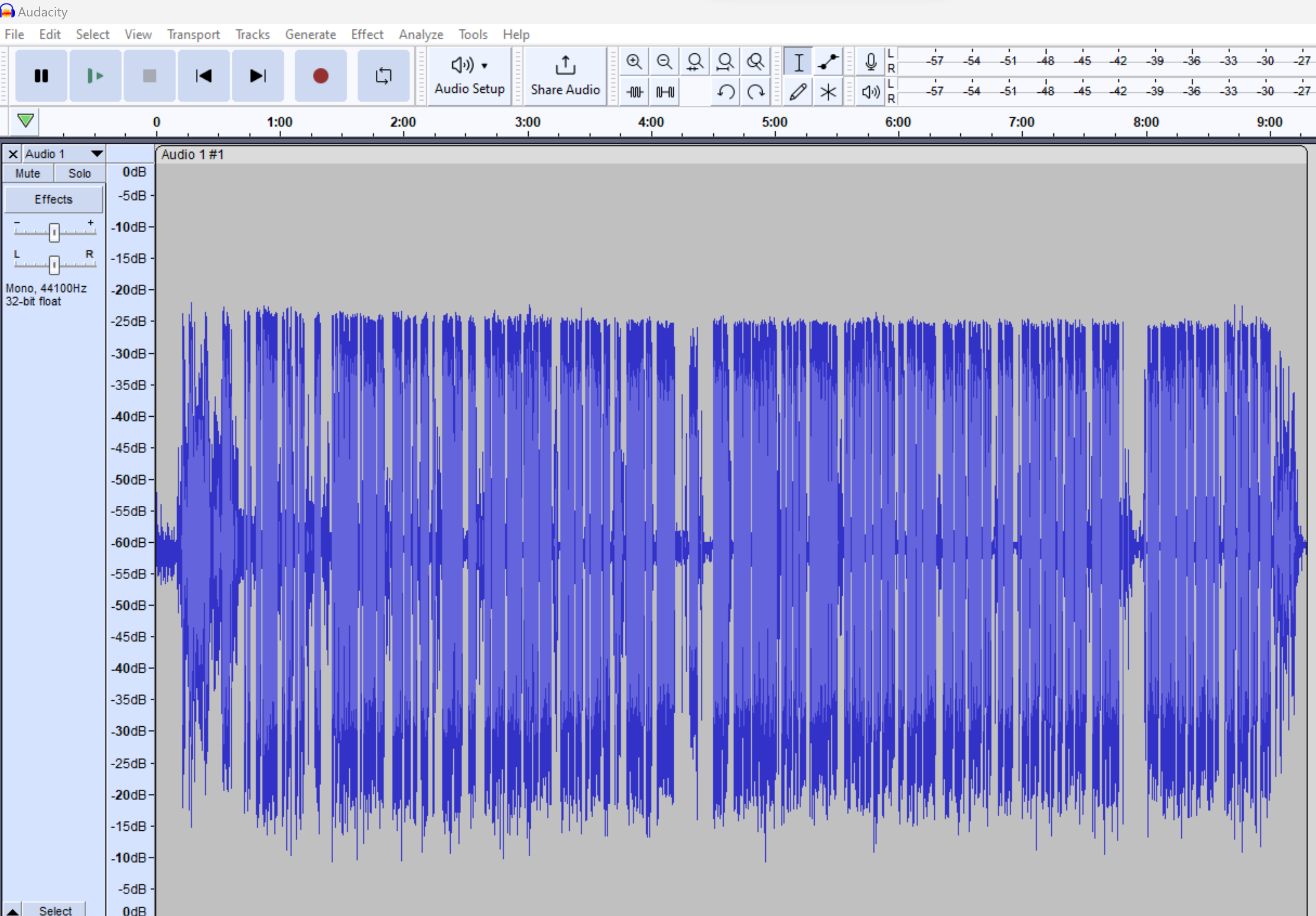
Task: Click the Undo icon
Action: [725, 92]
